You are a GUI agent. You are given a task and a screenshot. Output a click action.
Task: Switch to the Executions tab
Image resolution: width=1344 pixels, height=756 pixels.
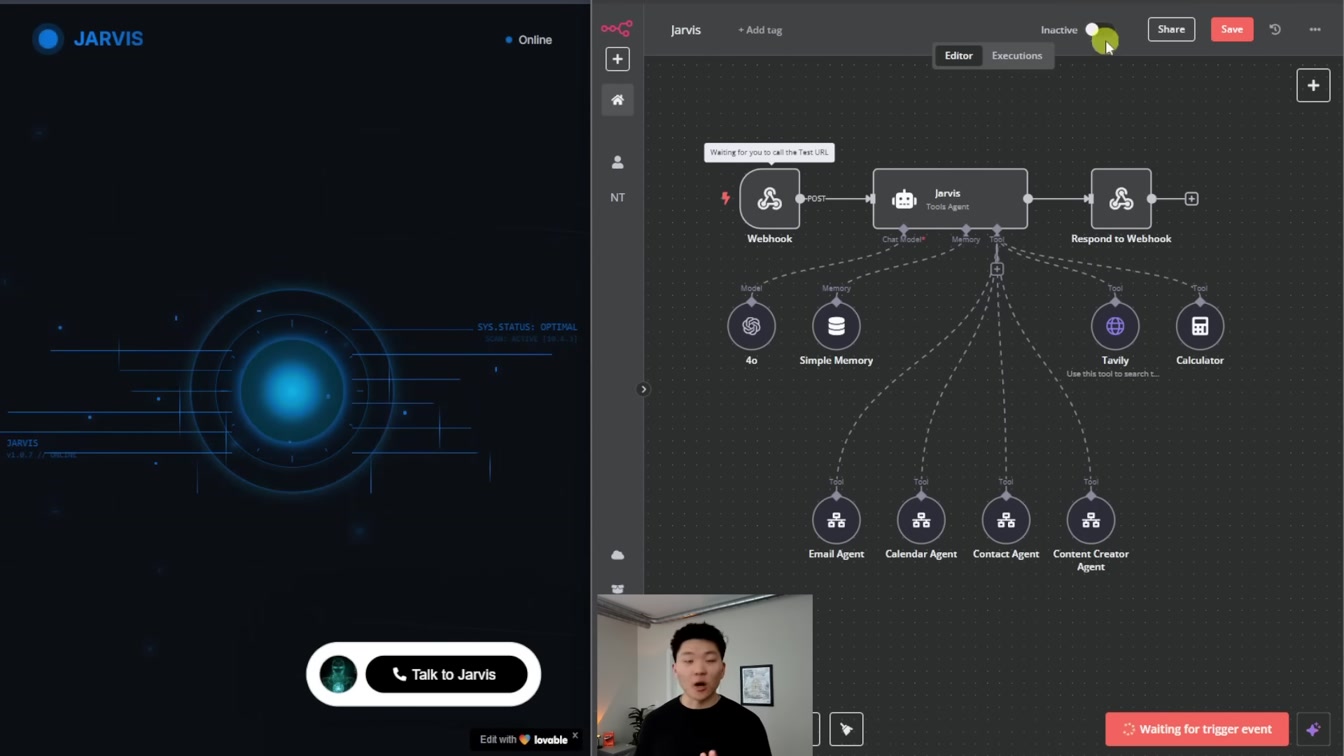[1017, 56]
